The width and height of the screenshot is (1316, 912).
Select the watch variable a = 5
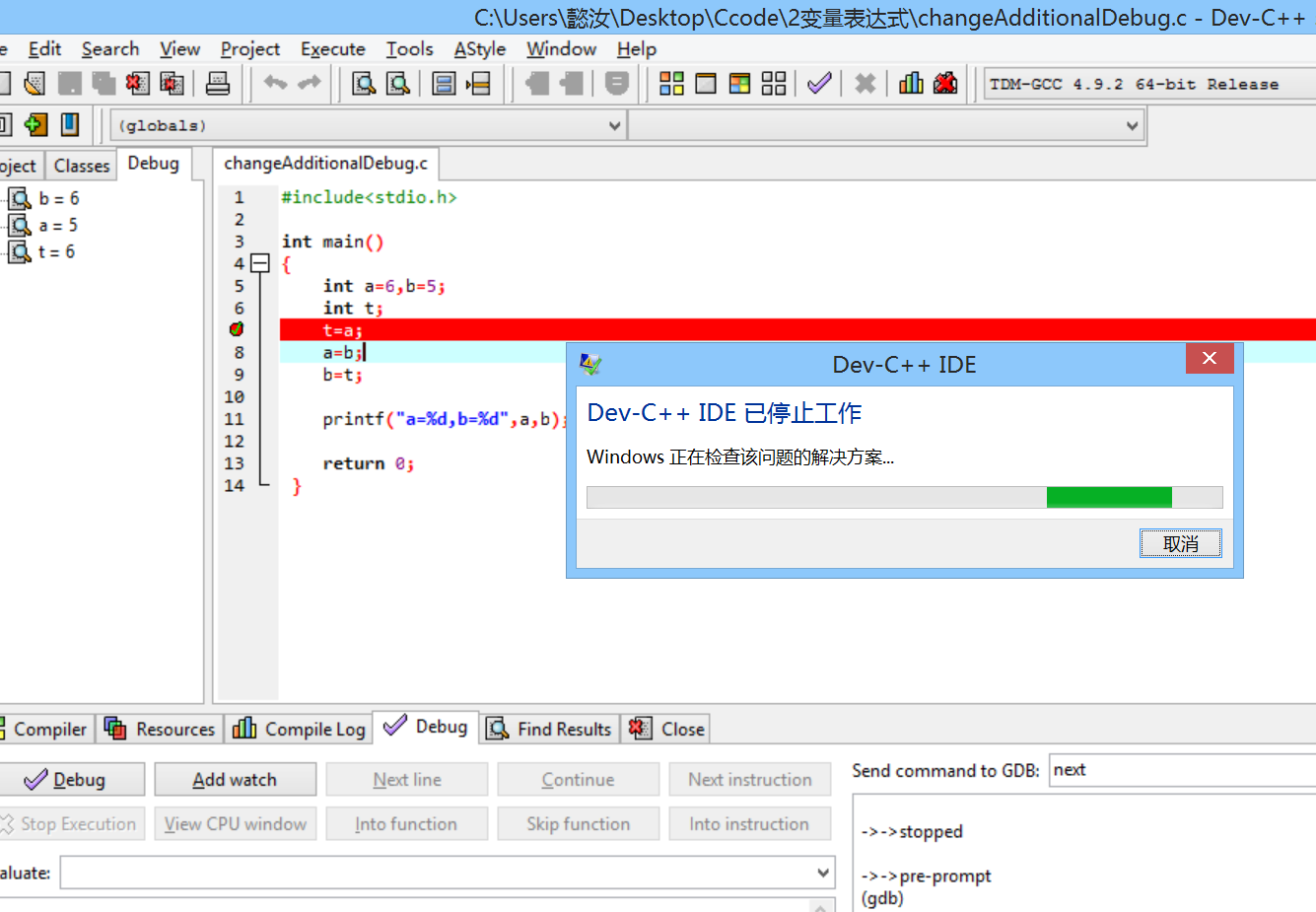[x=58, y=225]
